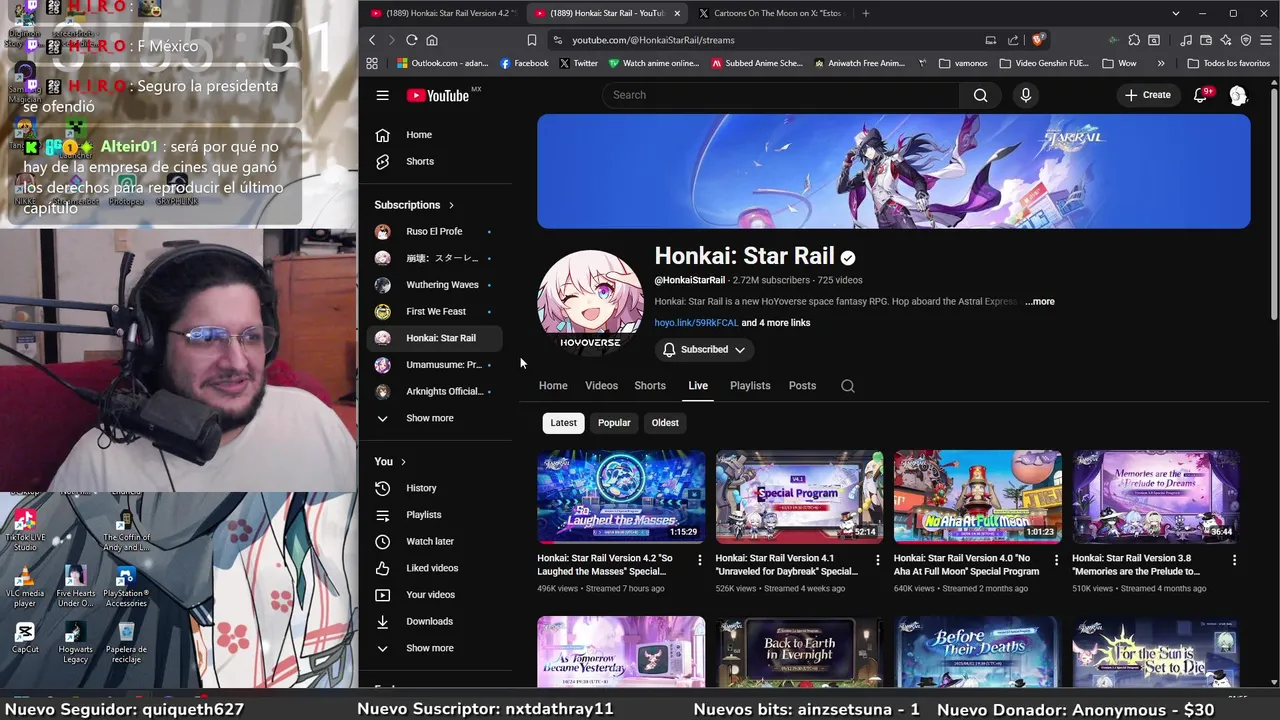Switch to the channel Playlists tab

pos(750,386)
